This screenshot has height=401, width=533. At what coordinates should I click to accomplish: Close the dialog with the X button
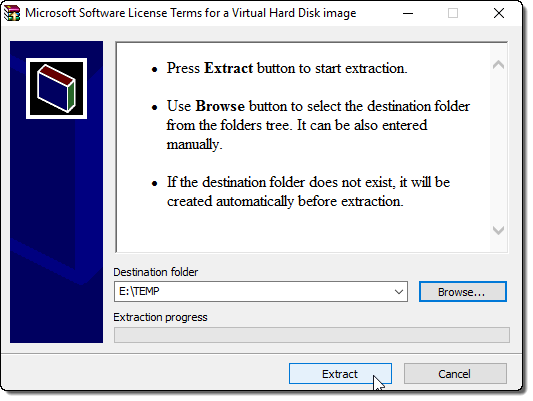pos(499,14)
